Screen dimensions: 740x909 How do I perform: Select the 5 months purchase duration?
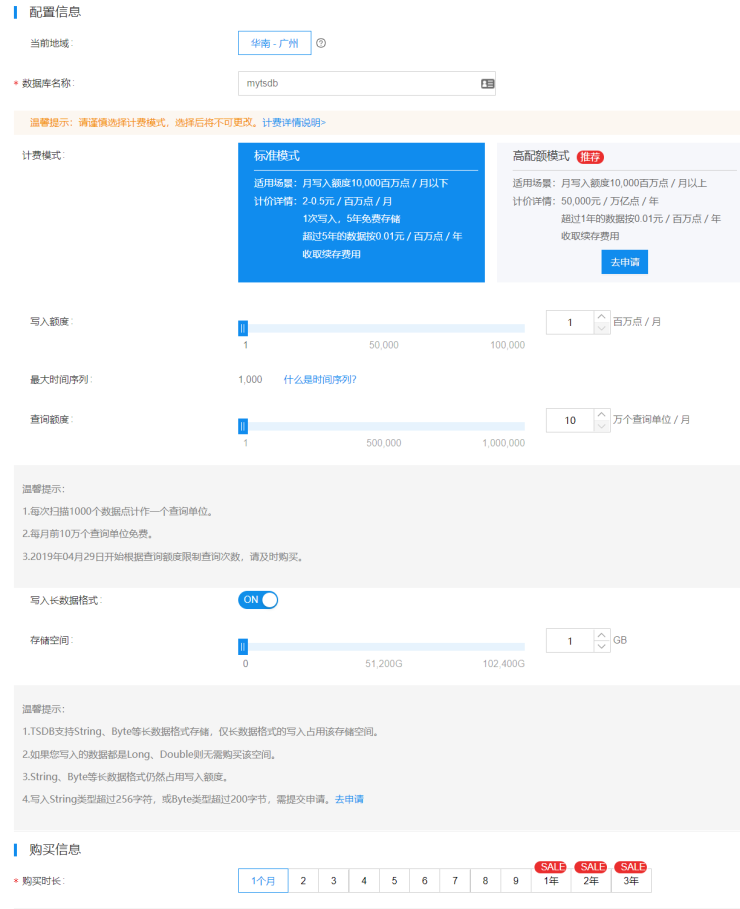pos(394,881)
